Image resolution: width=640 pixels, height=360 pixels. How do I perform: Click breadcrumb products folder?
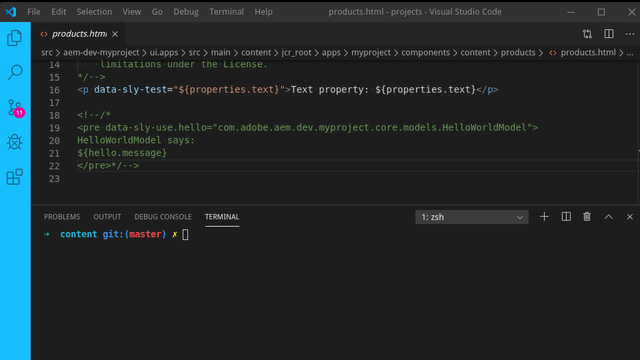[518, 53]
